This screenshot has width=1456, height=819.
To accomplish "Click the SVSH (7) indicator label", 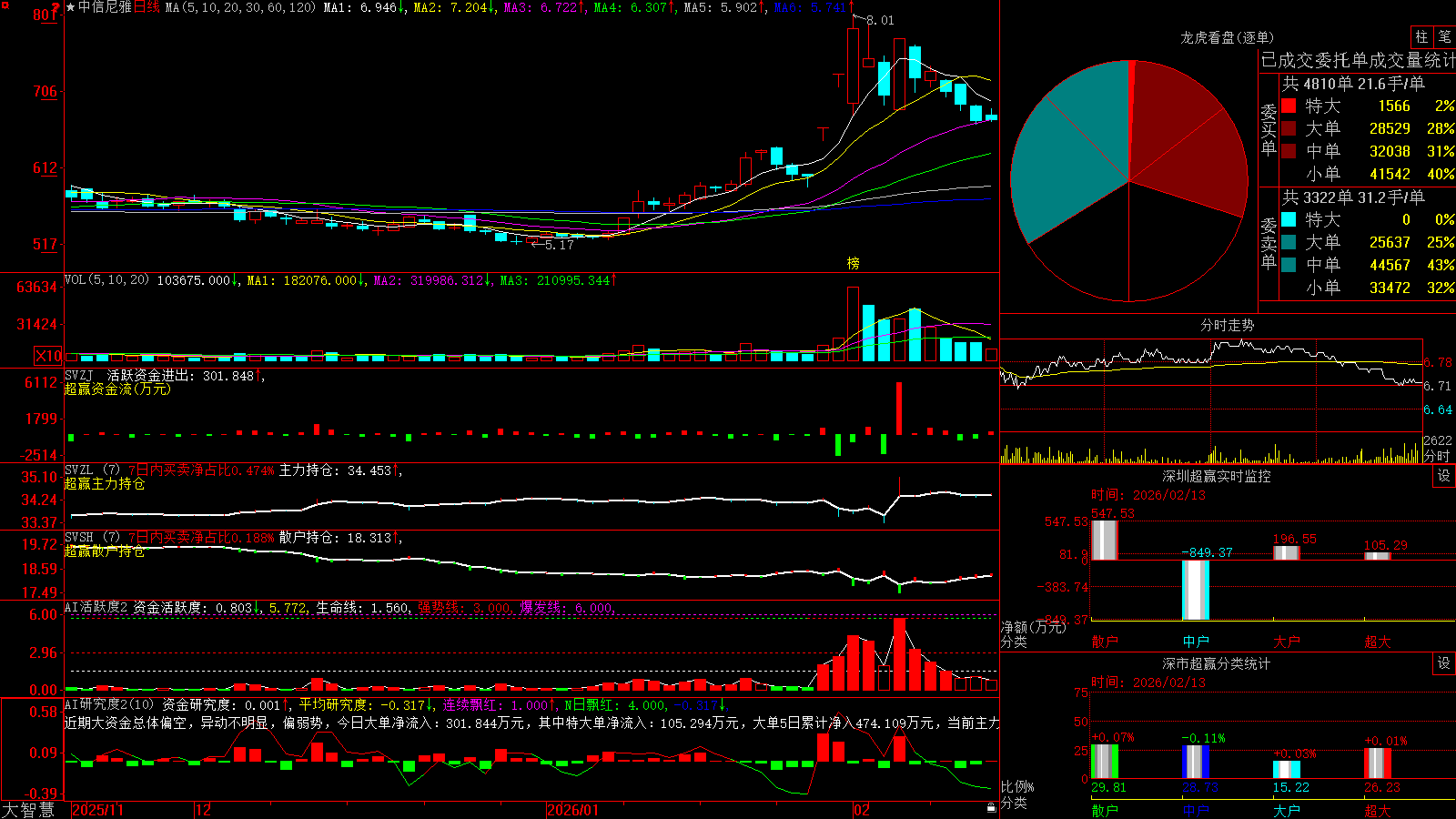I will click(92, 537).
